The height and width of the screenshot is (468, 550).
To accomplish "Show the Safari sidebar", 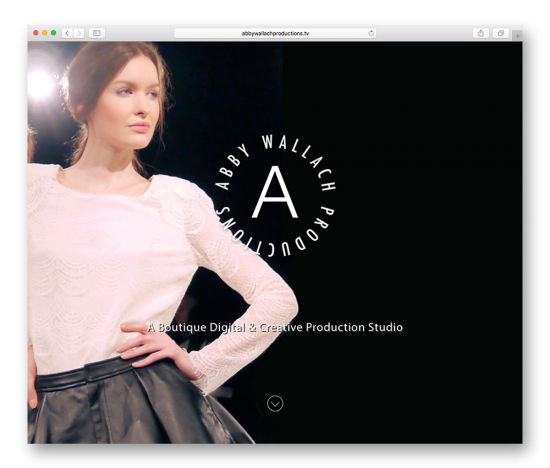I will [97, 33].
